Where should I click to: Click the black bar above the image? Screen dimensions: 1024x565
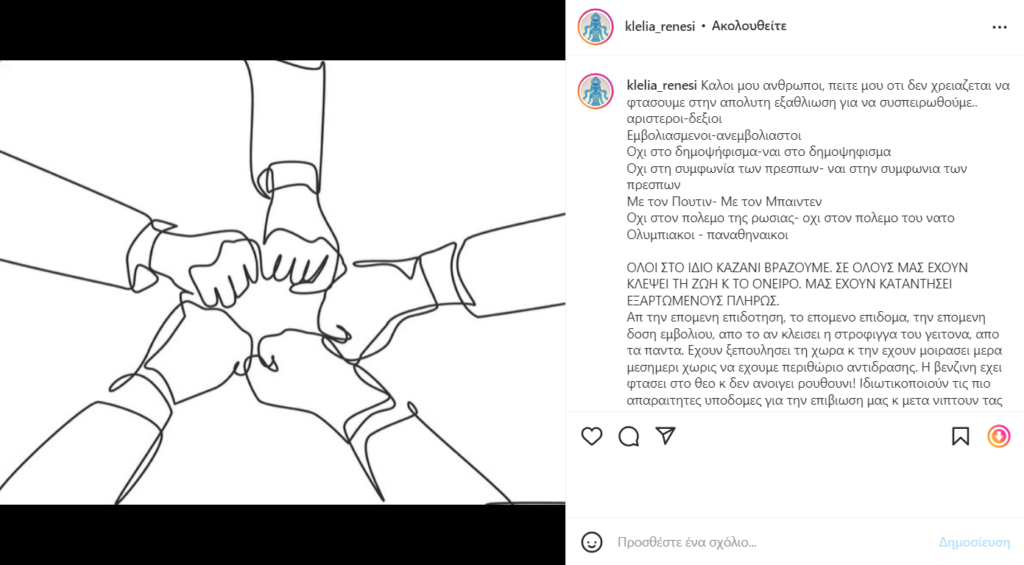[282, 30]
